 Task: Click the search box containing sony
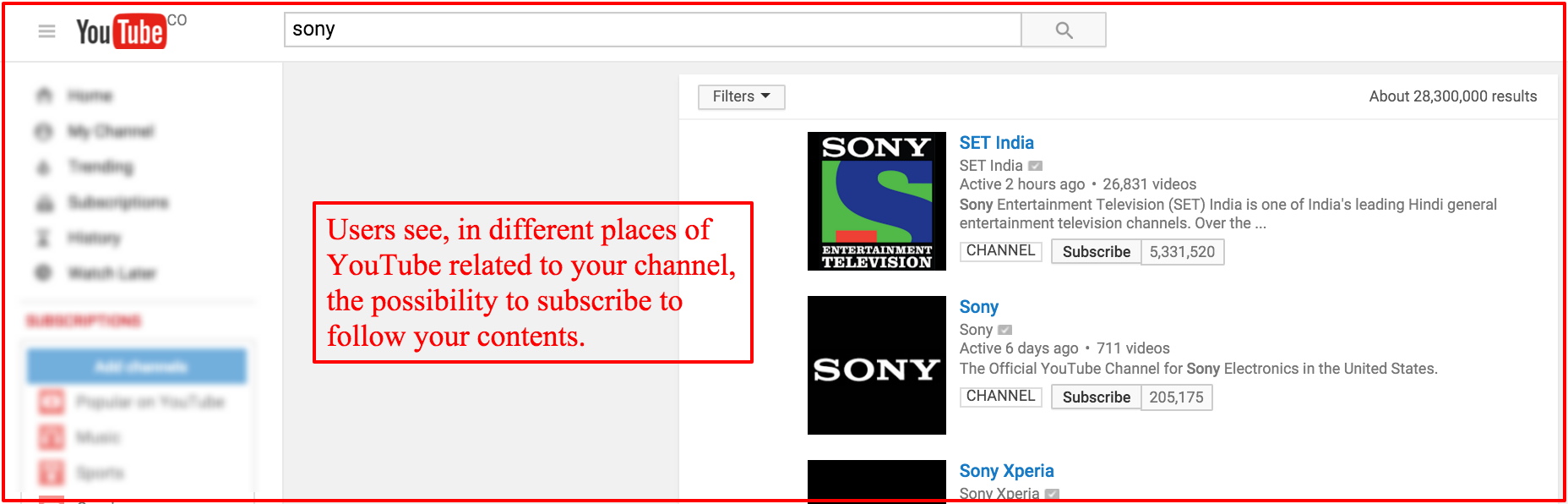click(x=651, y=30)
